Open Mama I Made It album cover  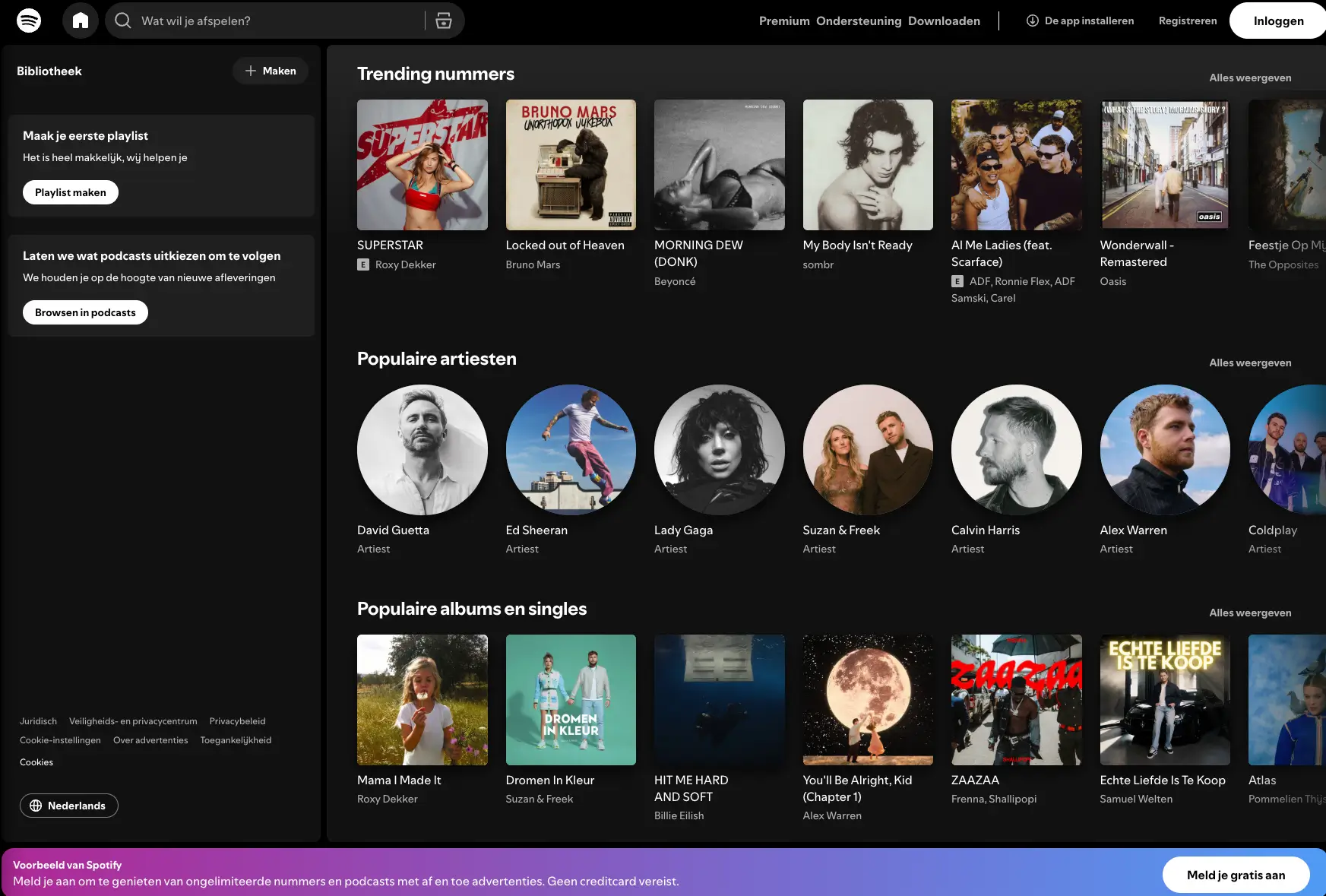click(x=422, y=700)
